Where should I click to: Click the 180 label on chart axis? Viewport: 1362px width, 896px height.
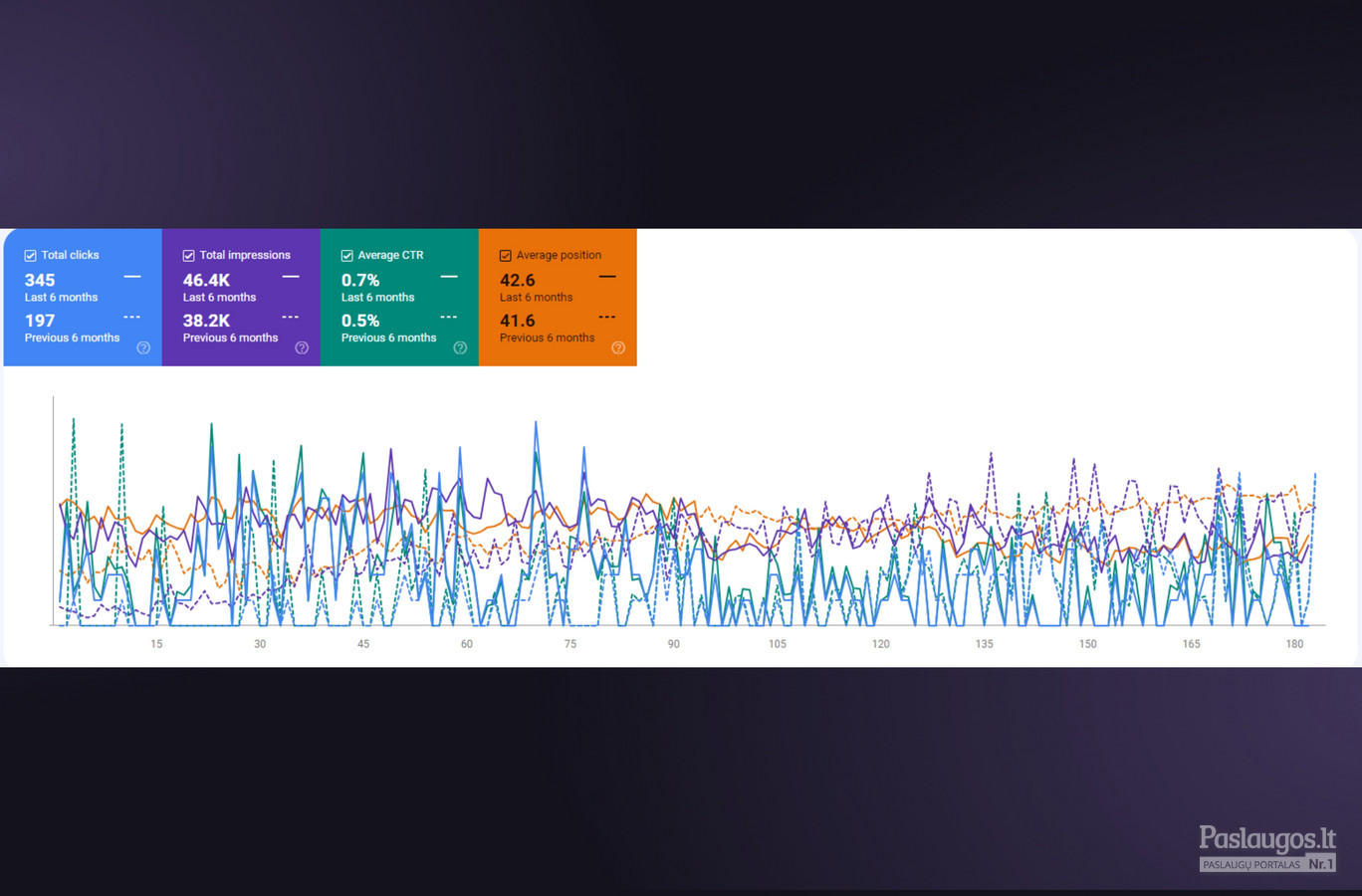click(x=1294, y=644)
